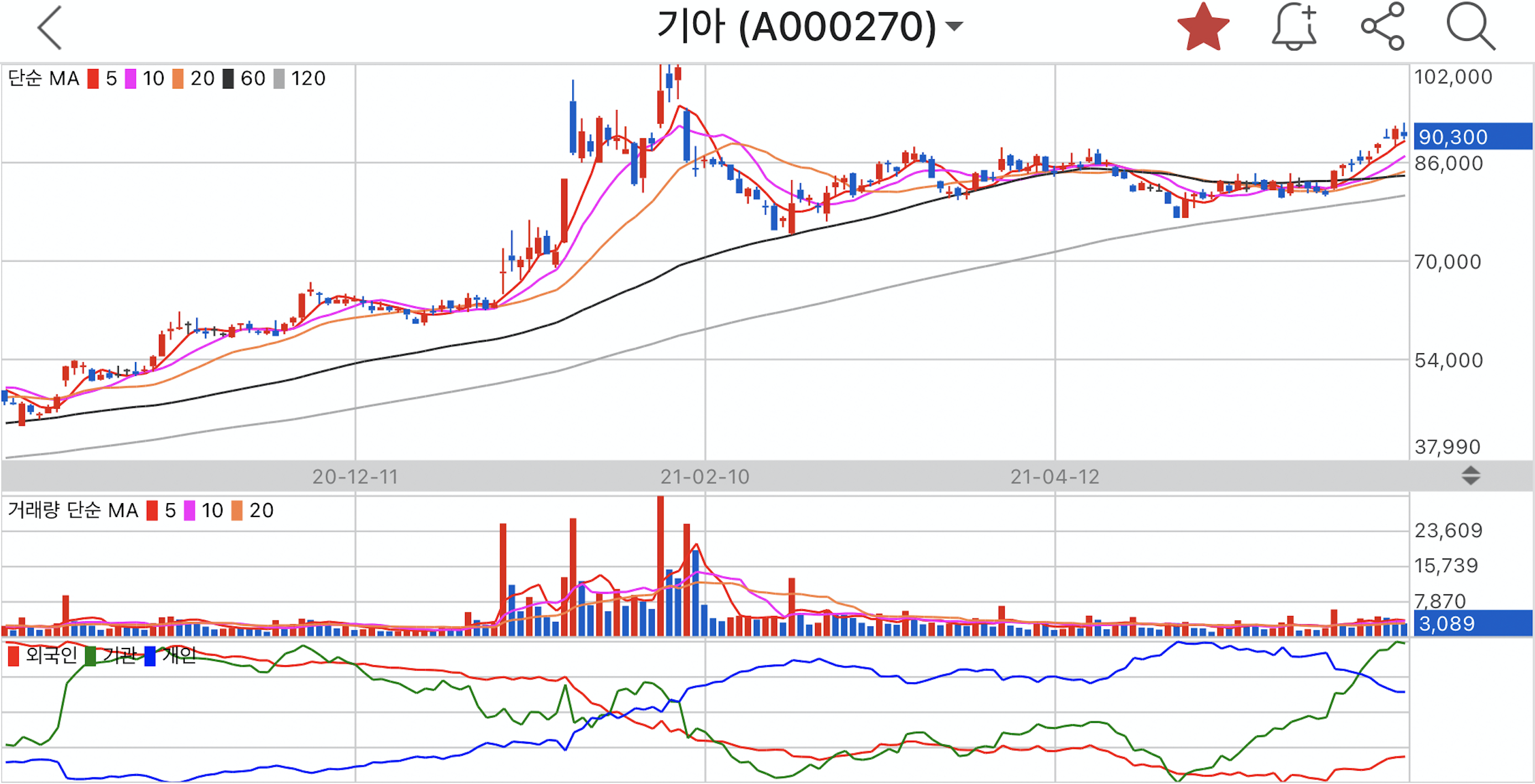Click the 단순 MA indicator label
The width and height of the screenshot is (1535, 784).
[44, 79]
